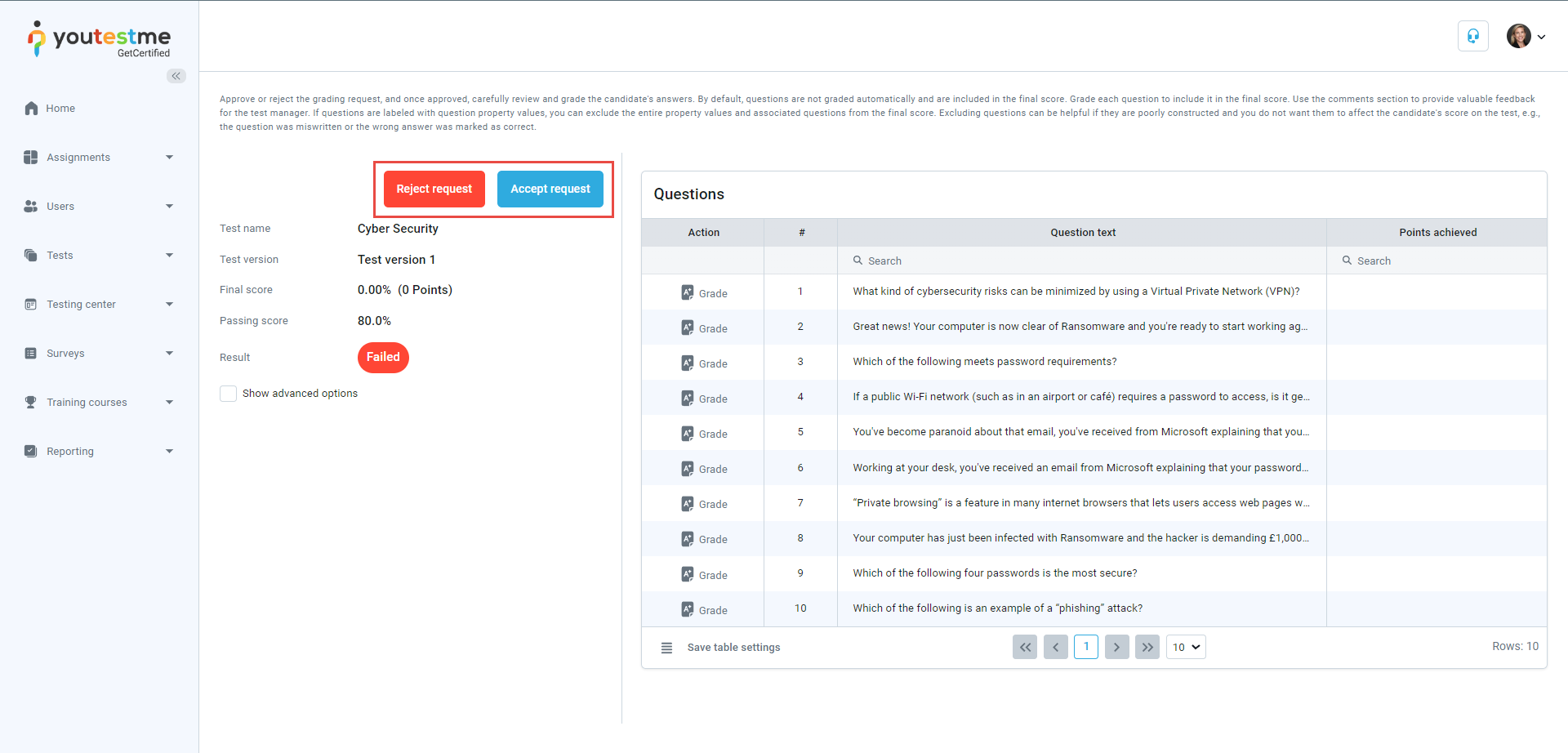Open Home in the sidebar
1568x753 pixels.
click(x=60, y=108)
